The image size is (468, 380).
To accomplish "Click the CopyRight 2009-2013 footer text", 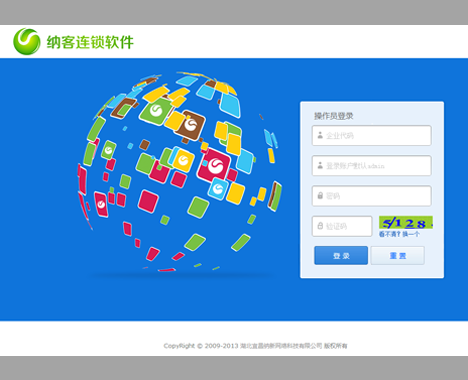I will 255,346.
